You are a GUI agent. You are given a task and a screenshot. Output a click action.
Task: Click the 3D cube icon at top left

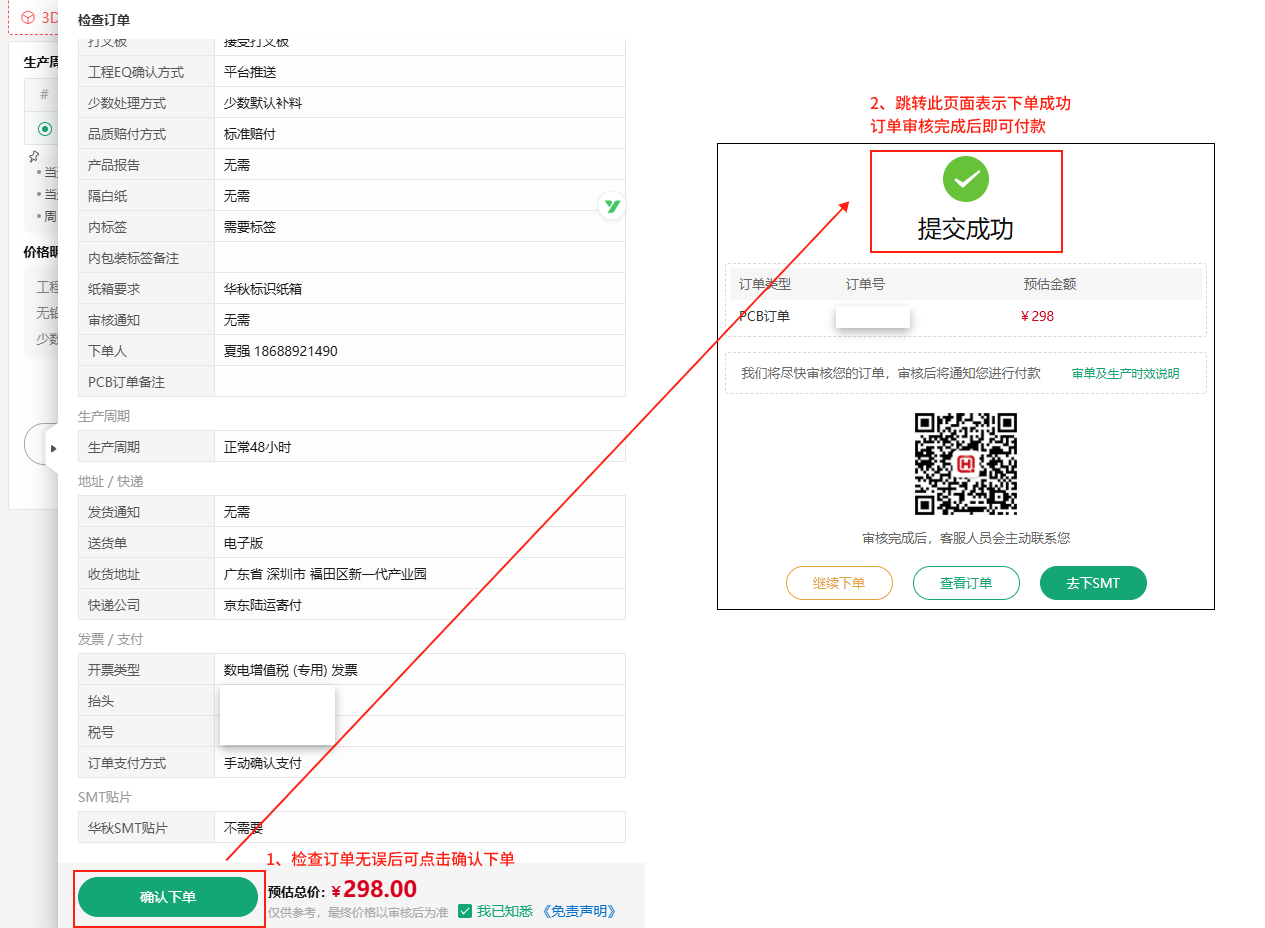pyautogui.click(x=28, y=17)
